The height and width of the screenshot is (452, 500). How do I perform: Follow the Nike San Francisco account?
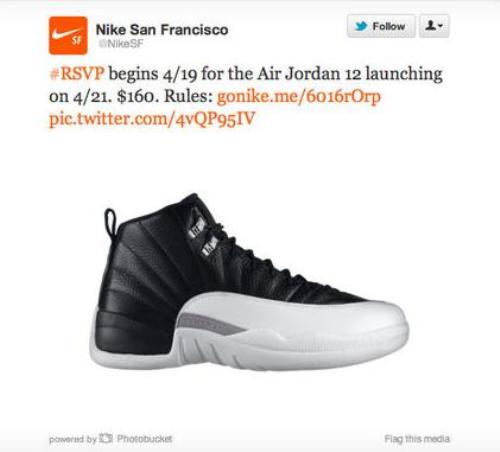click(x=381, y=26)
